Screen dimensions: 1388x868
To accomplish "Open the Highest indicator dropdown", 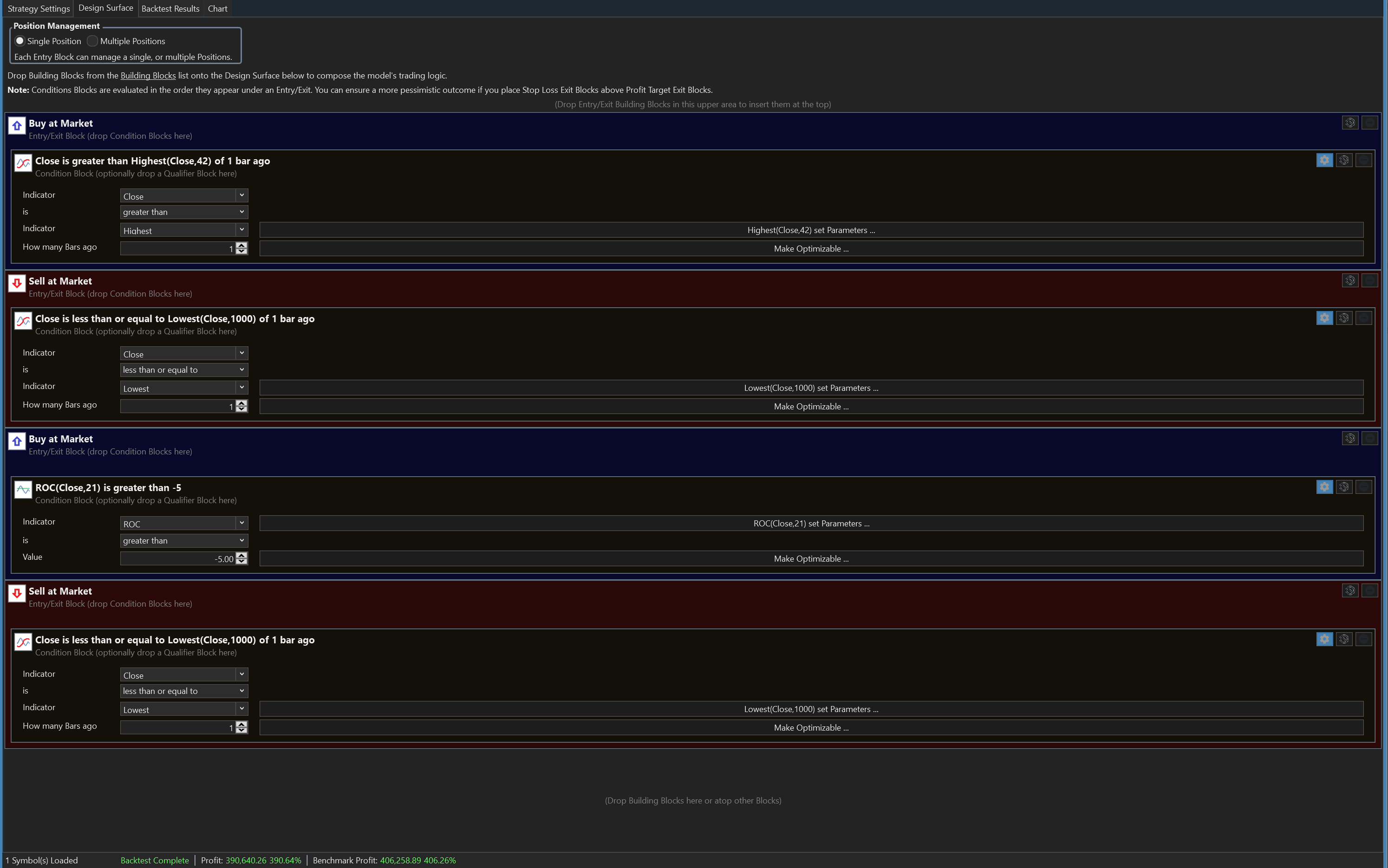I will coord(184,230).
